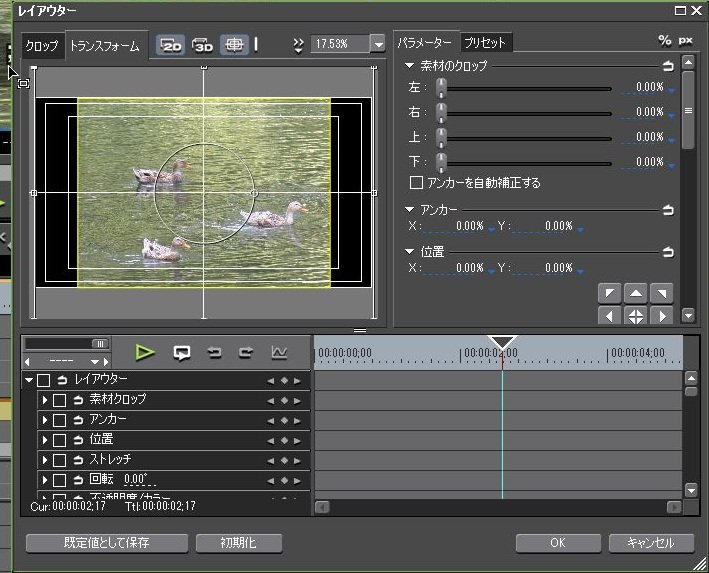
Task: Undo the last layouter change
Action: click(214, 352)
